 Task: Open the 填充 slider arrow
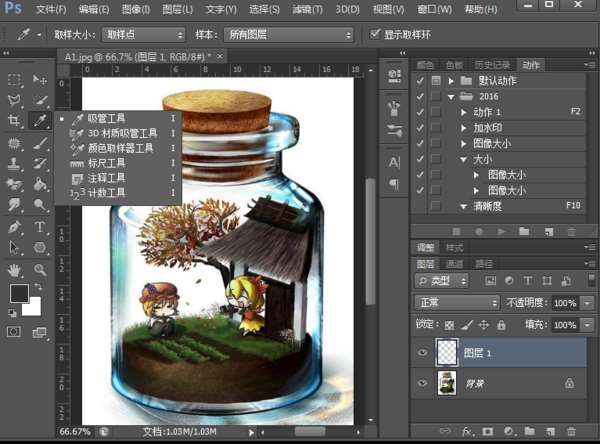tap(587, 325)
